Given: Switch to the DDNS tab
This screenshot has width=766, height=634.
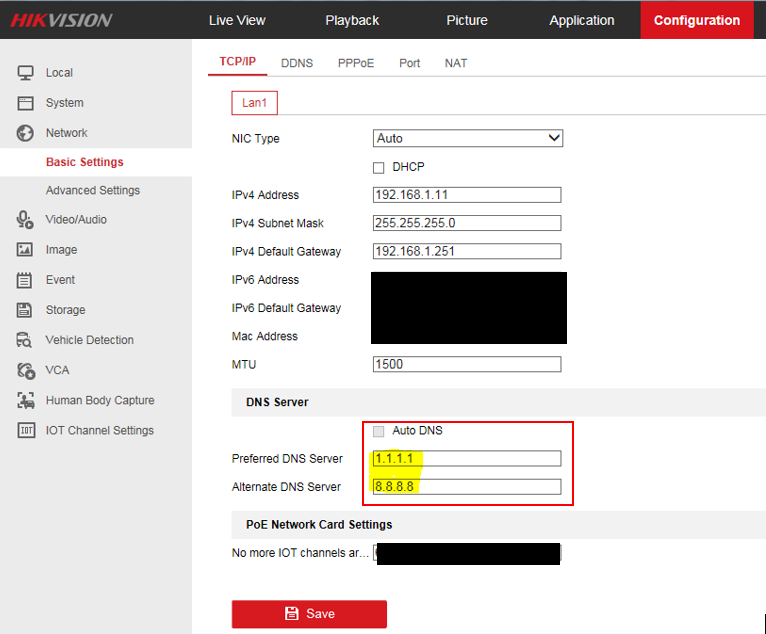Looking at the screenshot, I should pos(297,63).
